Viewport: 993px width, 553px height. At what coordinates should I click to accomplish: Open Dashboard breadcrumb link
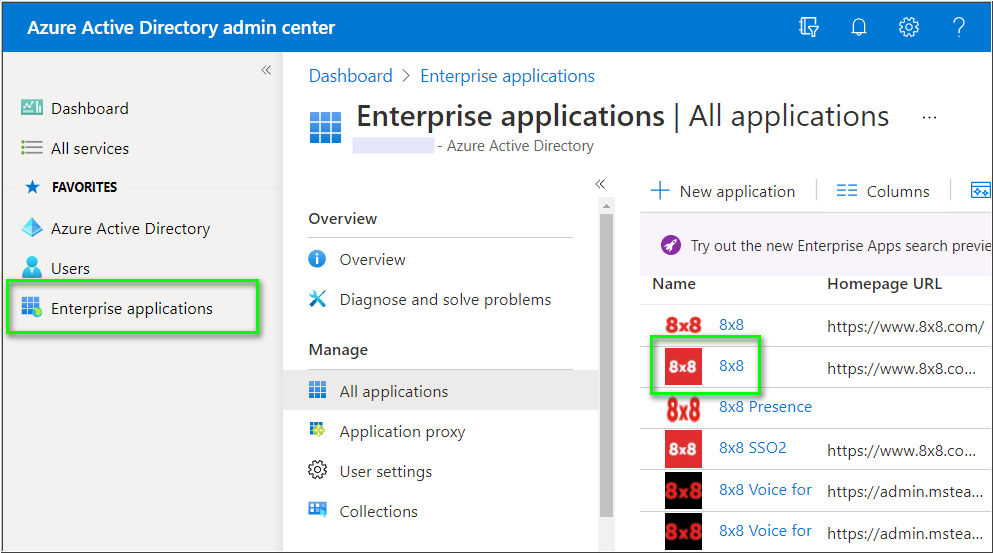(x=350, y=76)
